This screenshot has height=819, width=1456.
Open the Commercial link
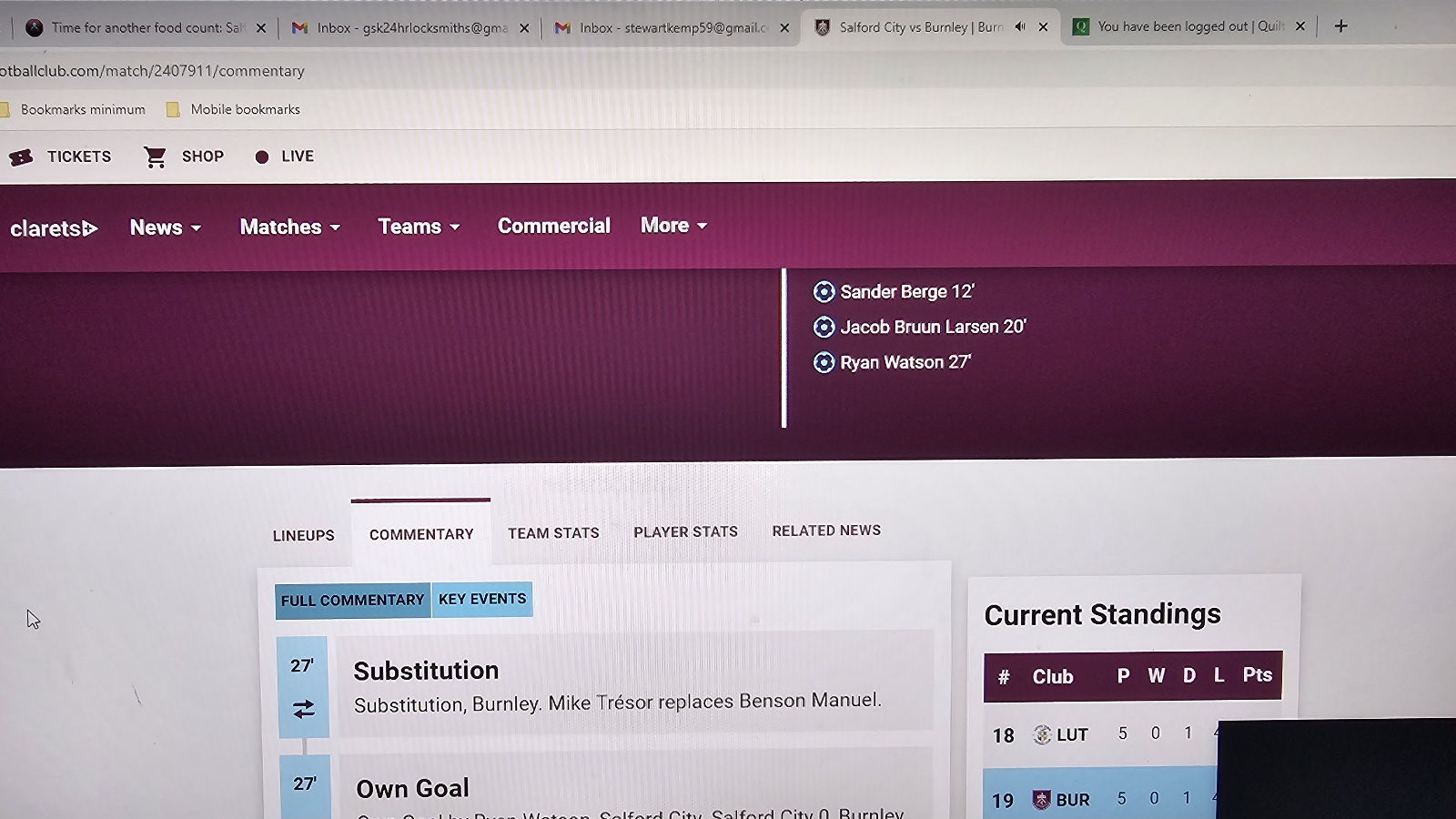553,226
